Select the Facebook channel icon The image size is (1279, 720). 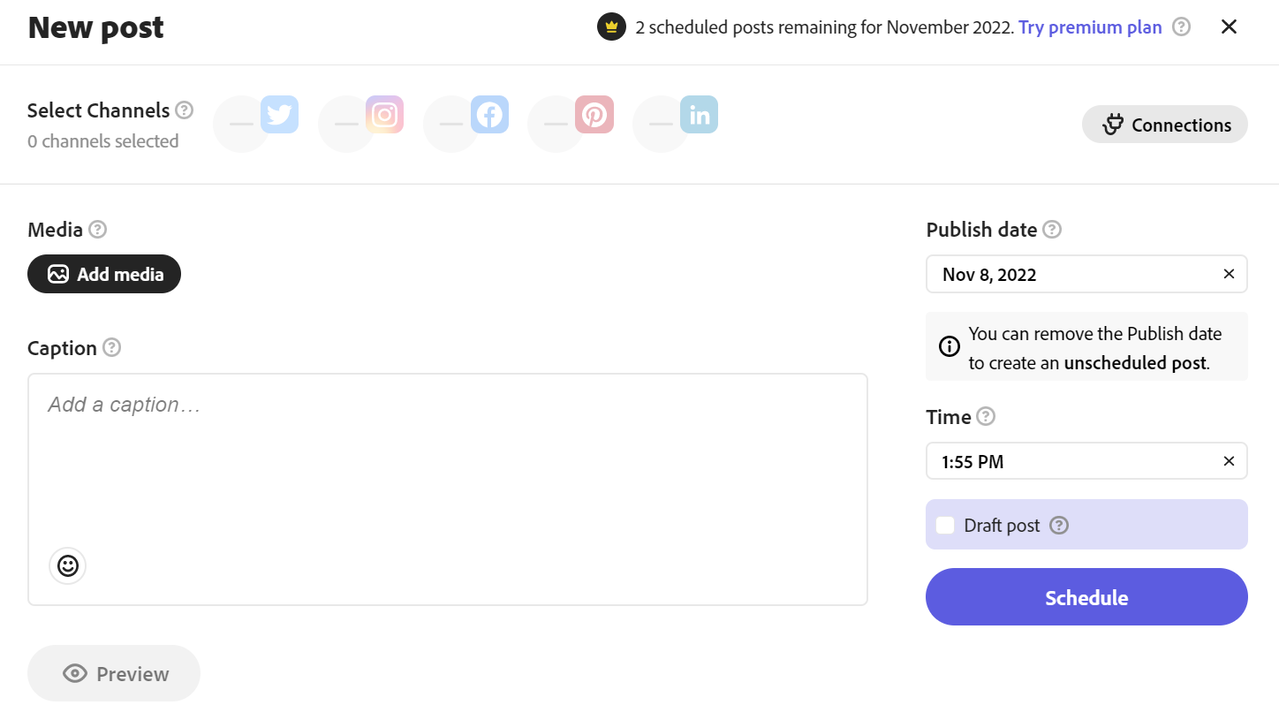click(489, 115)
